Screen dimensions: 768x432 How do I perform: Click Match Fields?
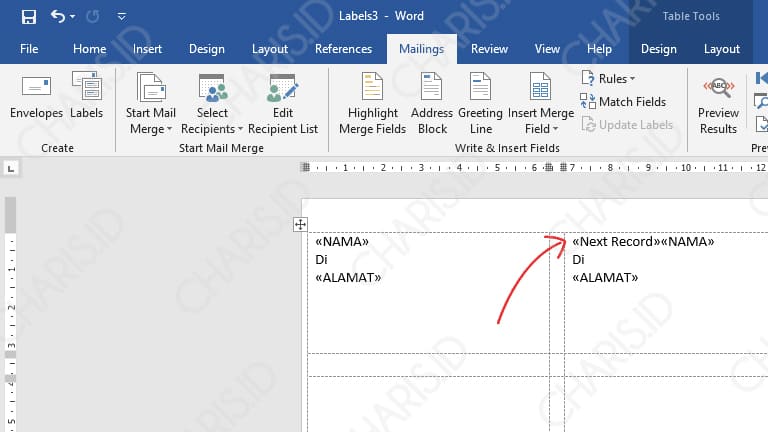[623, 102]
